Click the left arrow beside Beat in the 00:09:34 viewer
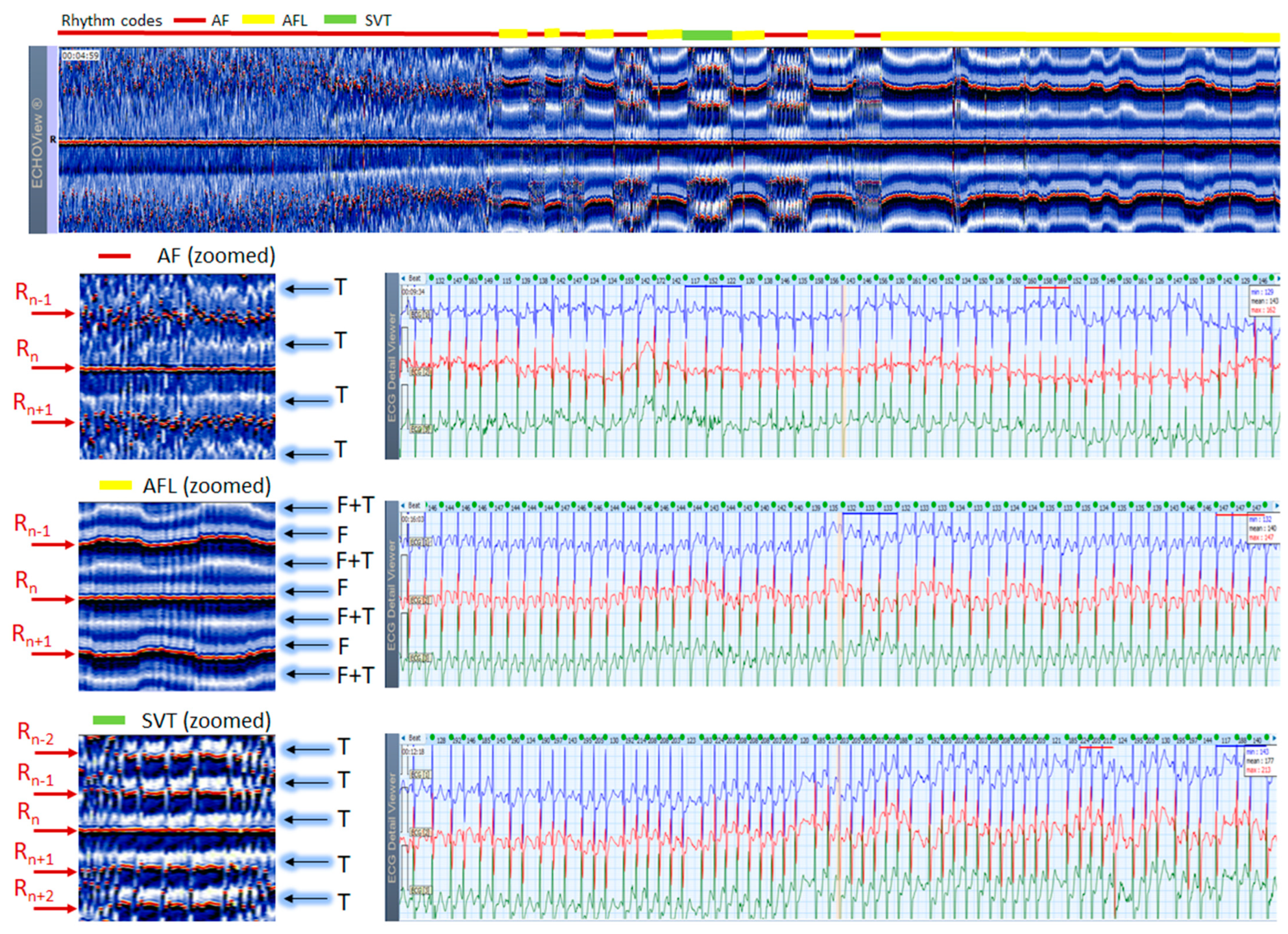1288x934 pixels. click(404, 278)
